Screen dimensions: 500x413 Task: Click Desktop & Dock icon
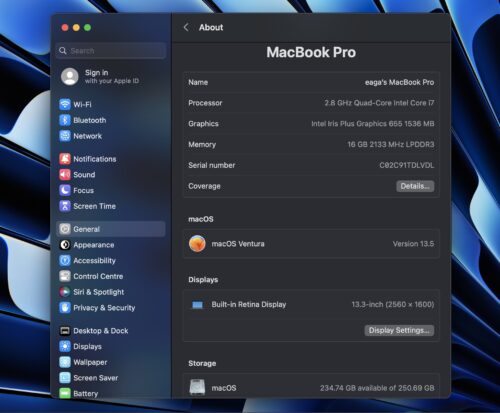tap(65, 331)
